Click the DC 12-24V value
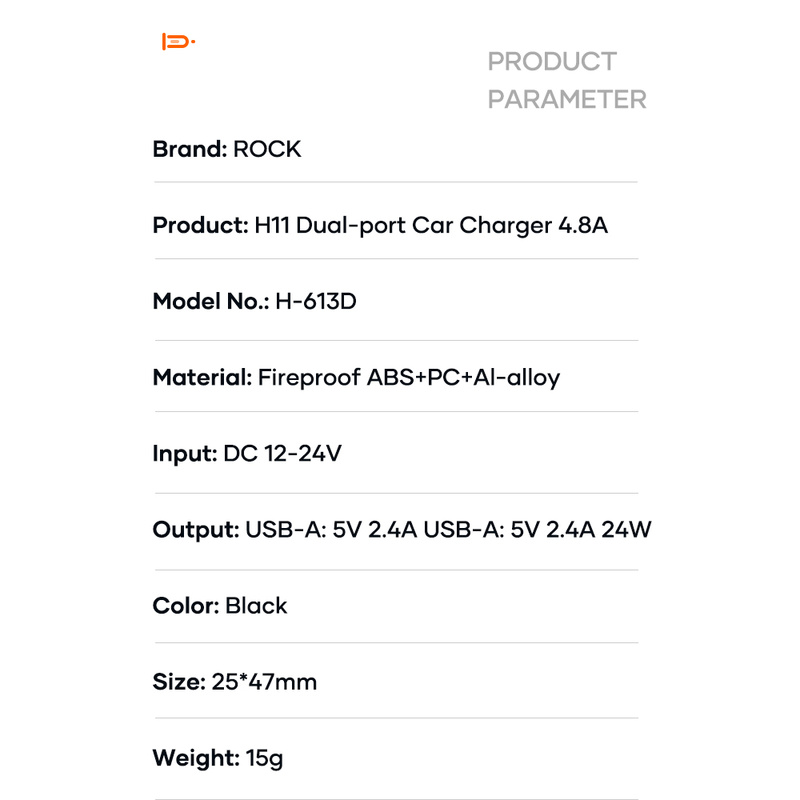 click(283, 453)
